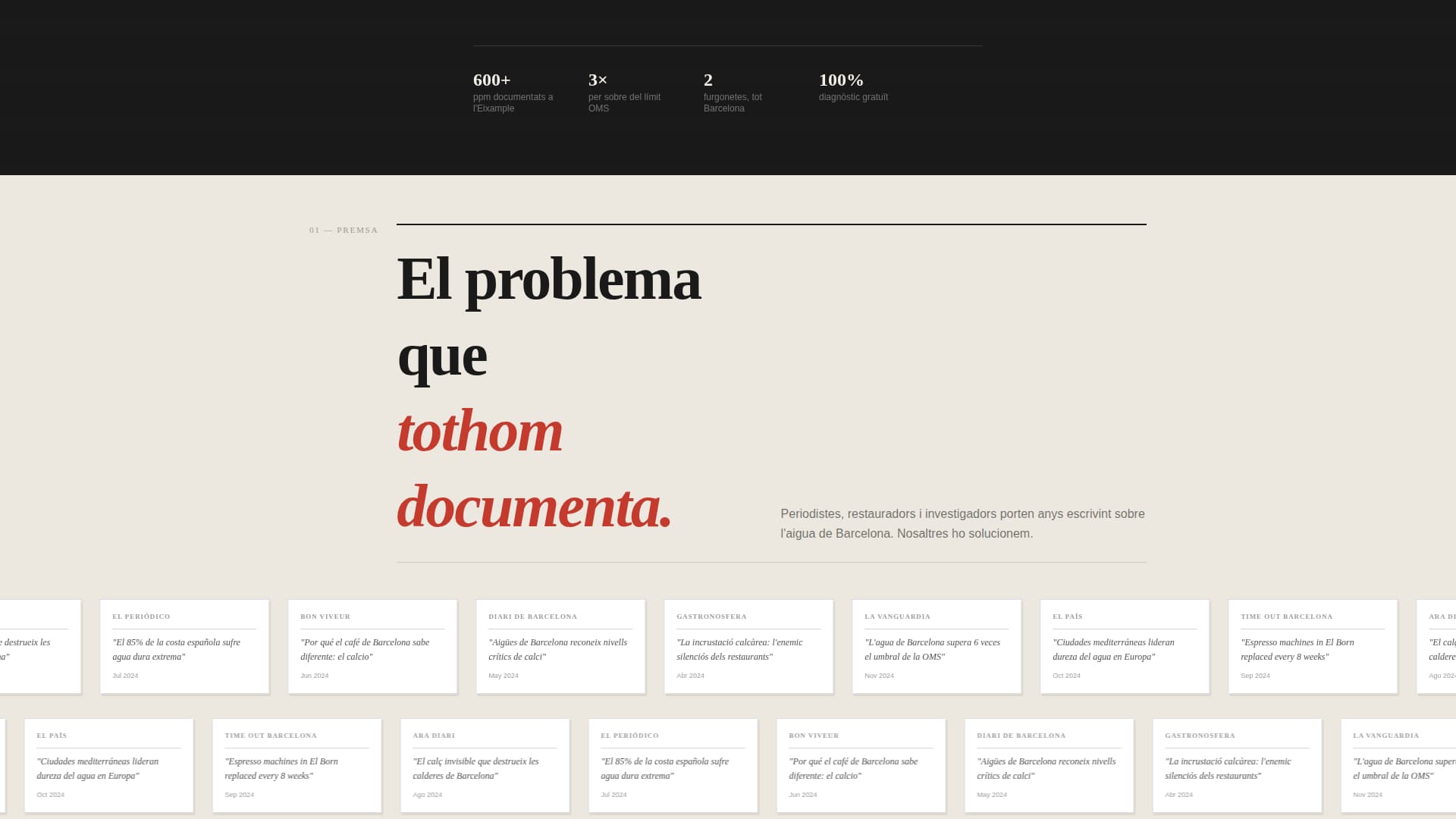Click the red "documenta." heading word
Viewport: 1456px width, 819px height.
(535, 507)
